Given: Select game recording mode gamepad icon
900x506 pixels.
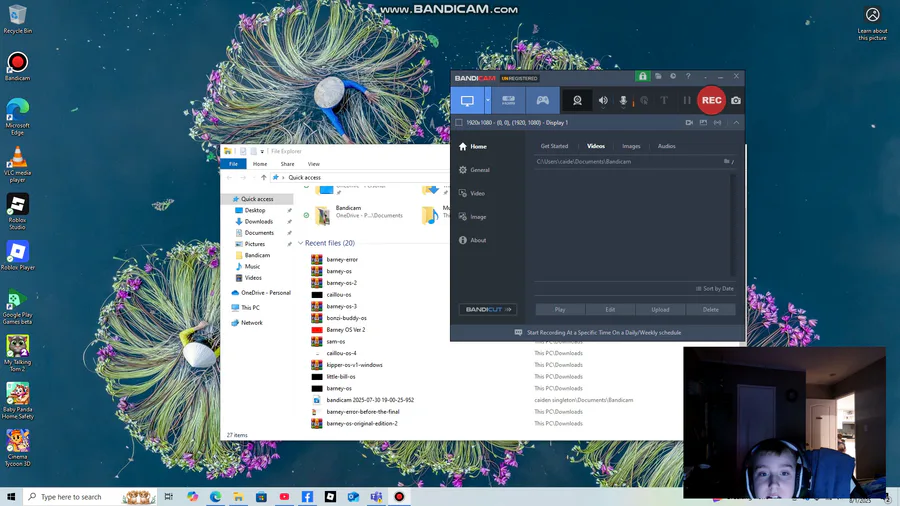Looking at the screenshot, I should [x=542, y=100].
